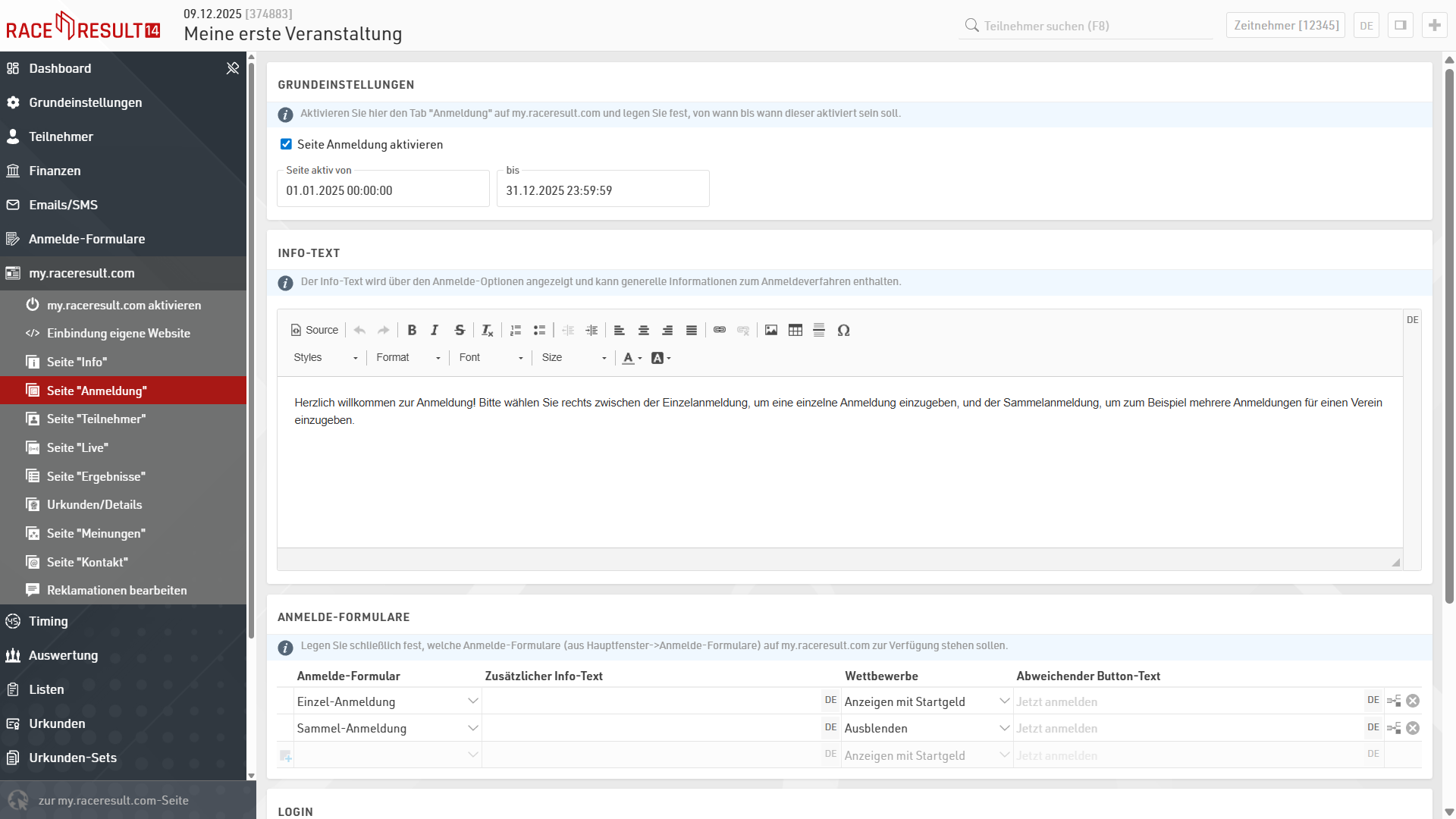
Task: Click the Insert Link icon
Action: [720, 330]
